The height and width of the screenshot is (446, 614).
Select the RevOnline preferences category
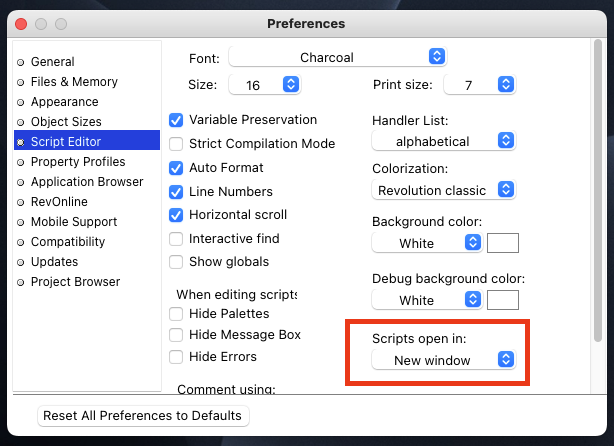tap(59, 202)
